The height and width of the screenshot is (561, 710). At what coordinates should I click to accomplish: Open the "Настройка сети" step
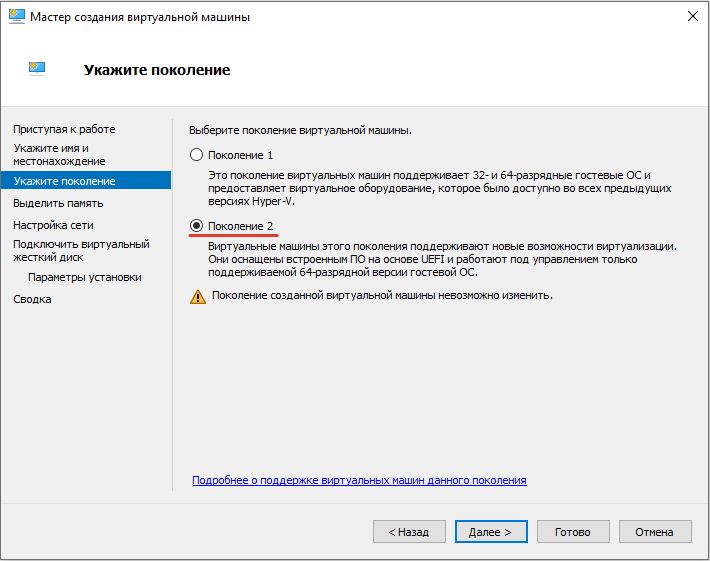(x=53, y=225)
